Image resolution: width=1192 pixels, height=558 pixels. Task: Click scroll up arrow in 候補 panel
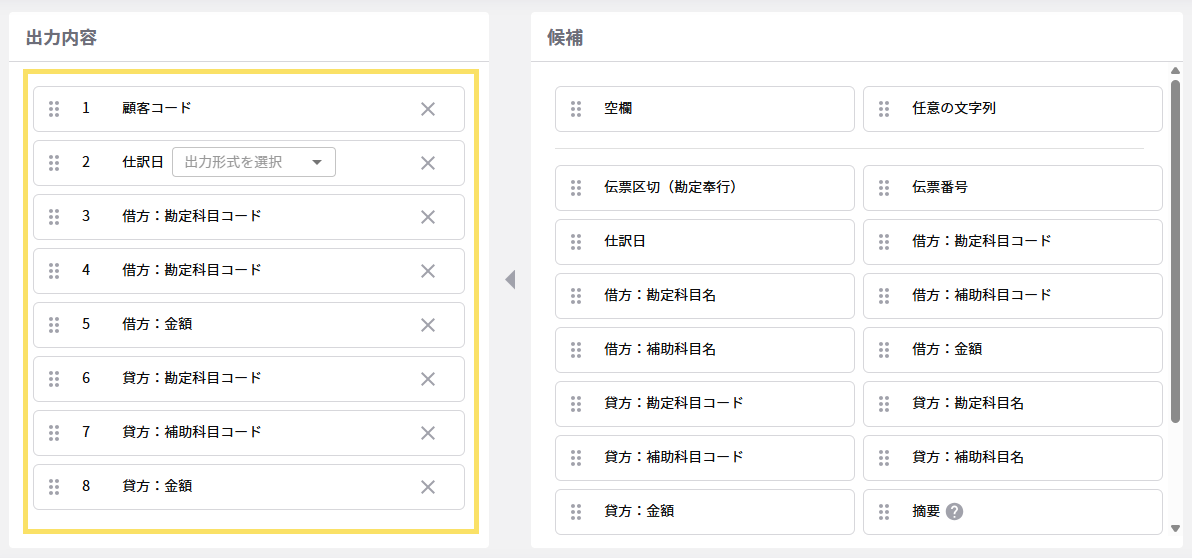tap(1175, 70)
